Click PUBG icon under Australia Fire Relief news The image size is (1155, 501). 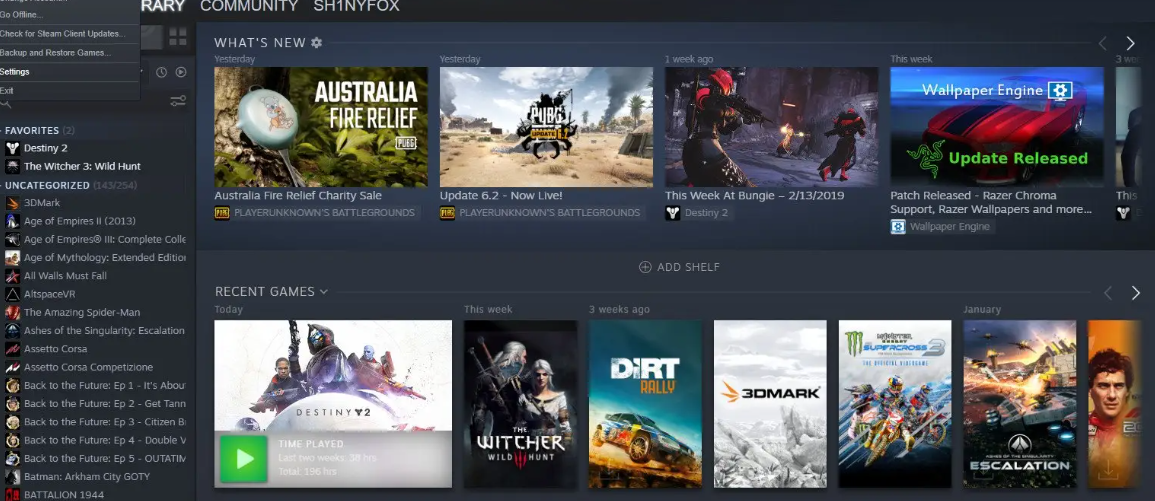222,213
